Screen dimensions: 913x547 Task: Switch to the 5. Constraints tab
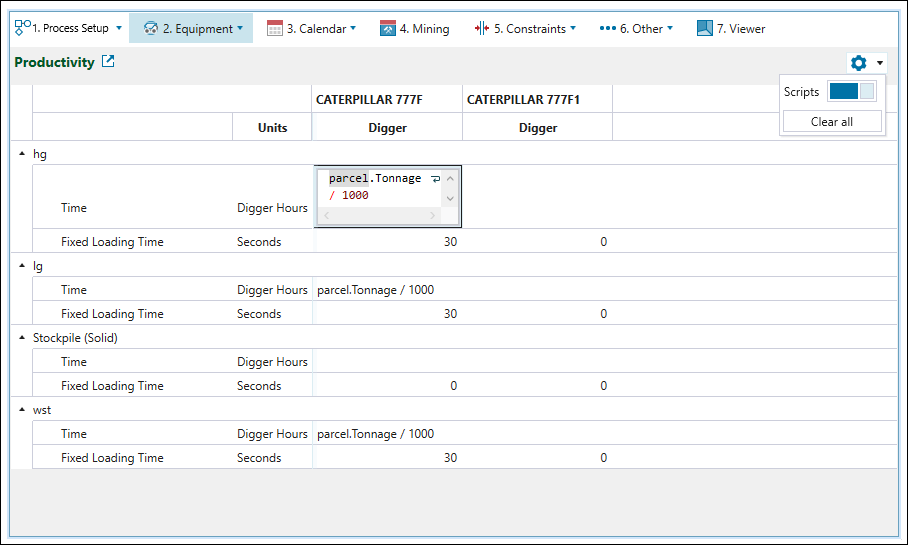[525, 28]
